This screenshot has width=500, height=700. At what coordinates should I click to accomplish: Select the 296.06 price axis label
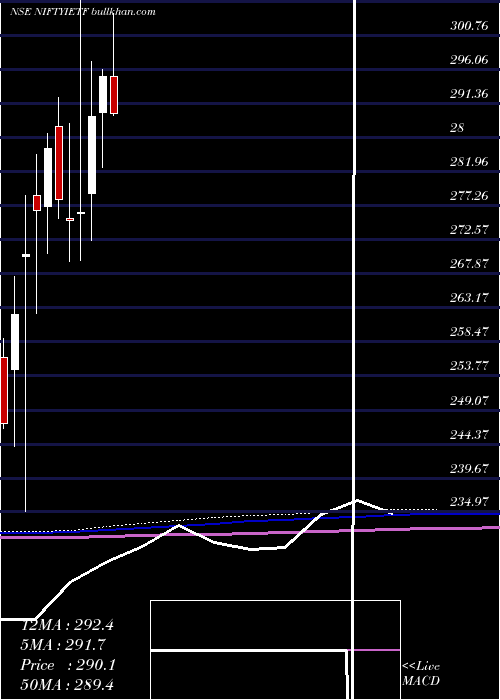click(x=469, y=60)
